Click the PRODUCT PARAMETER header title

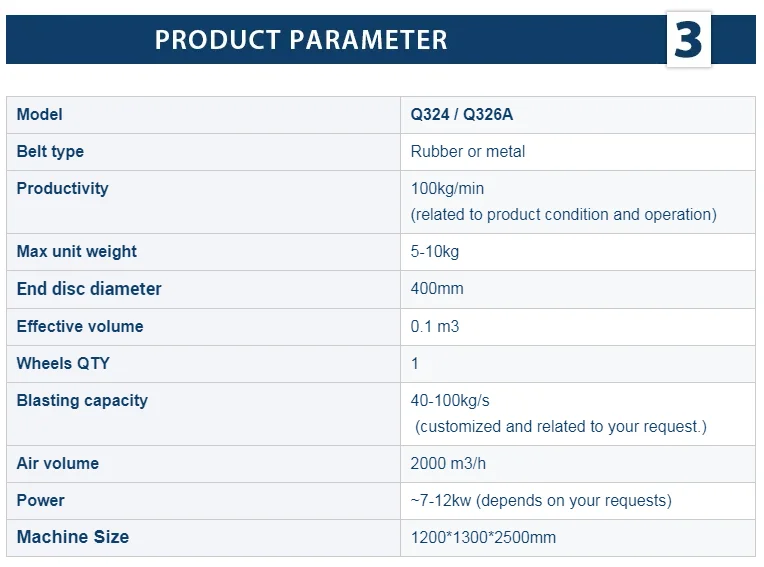[x=301, y=40]
